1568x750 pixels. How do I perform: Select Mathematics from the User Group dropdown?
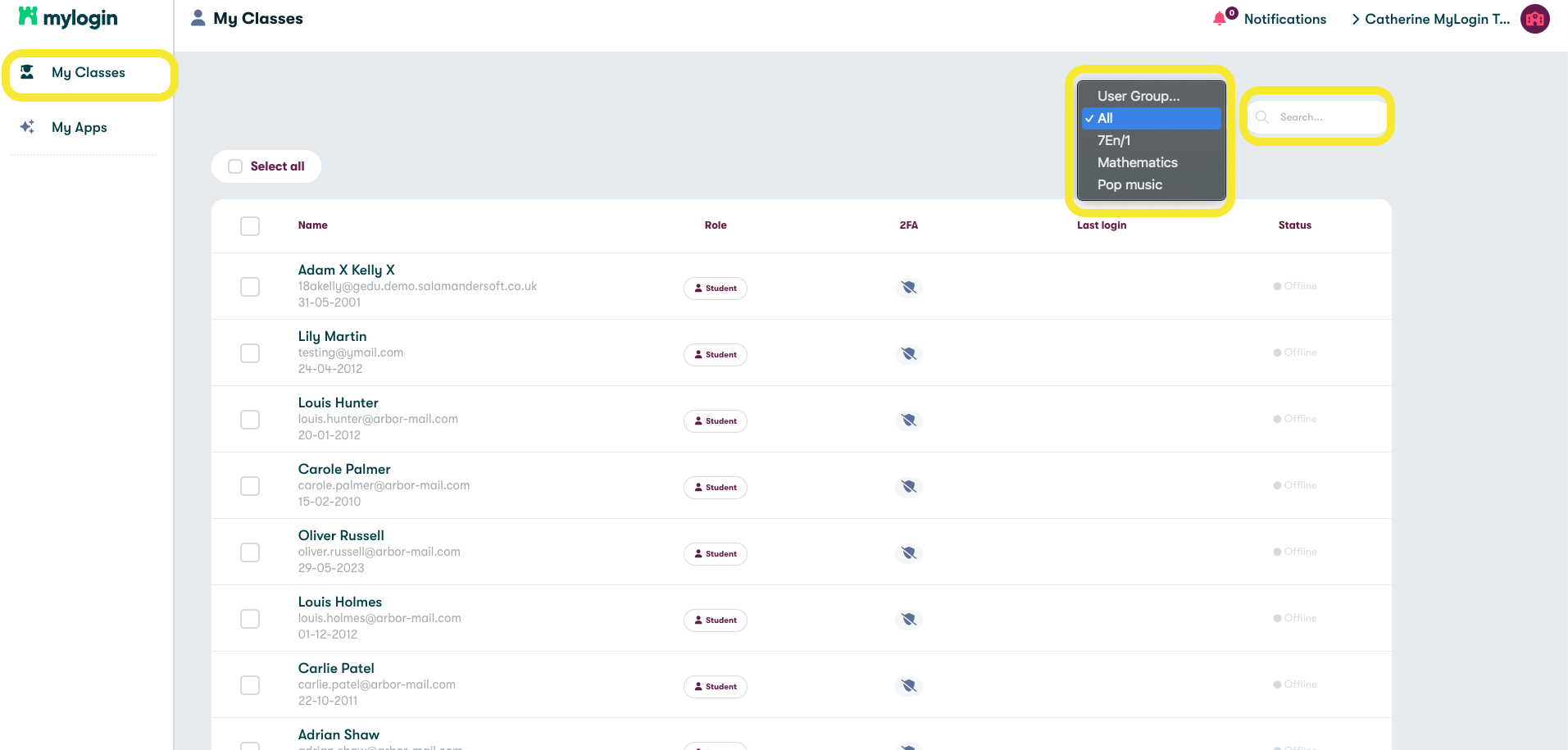tap(1138, 162)
